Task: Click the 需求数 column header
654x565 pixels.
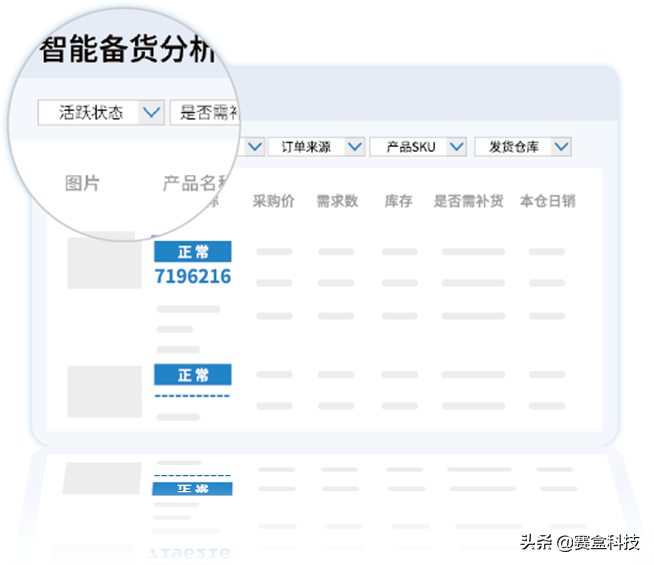Action: point(337,201)
